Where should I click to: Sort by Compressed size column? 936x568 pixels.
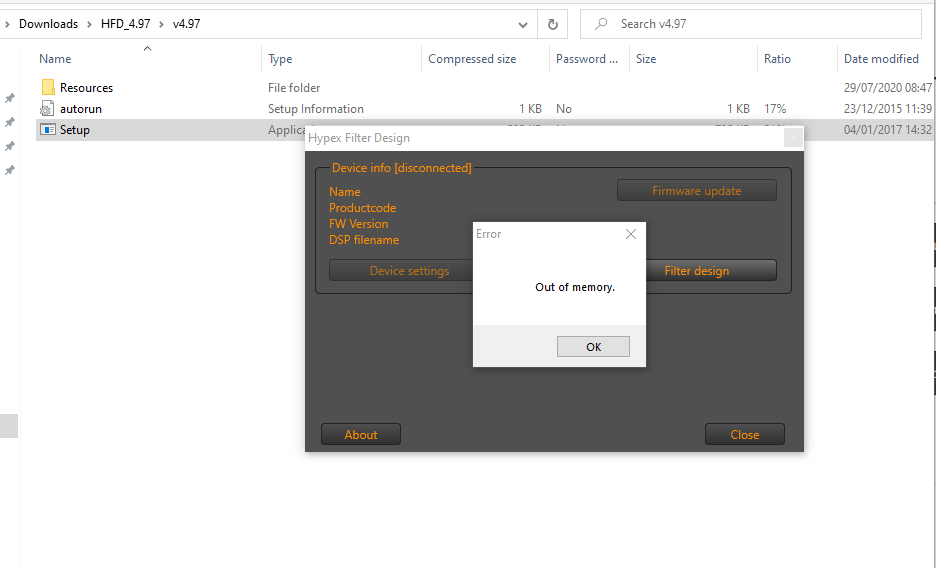click(472, 58)
